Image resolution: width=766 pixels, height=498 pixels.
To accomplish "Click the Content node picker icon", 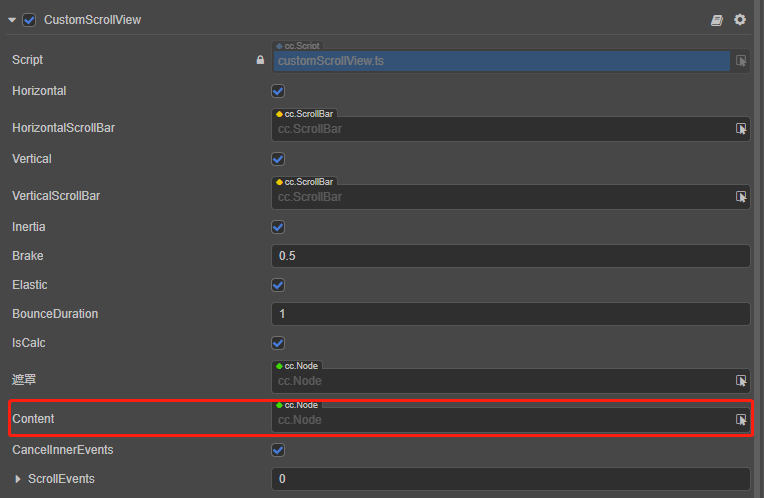I will point(741,420).
